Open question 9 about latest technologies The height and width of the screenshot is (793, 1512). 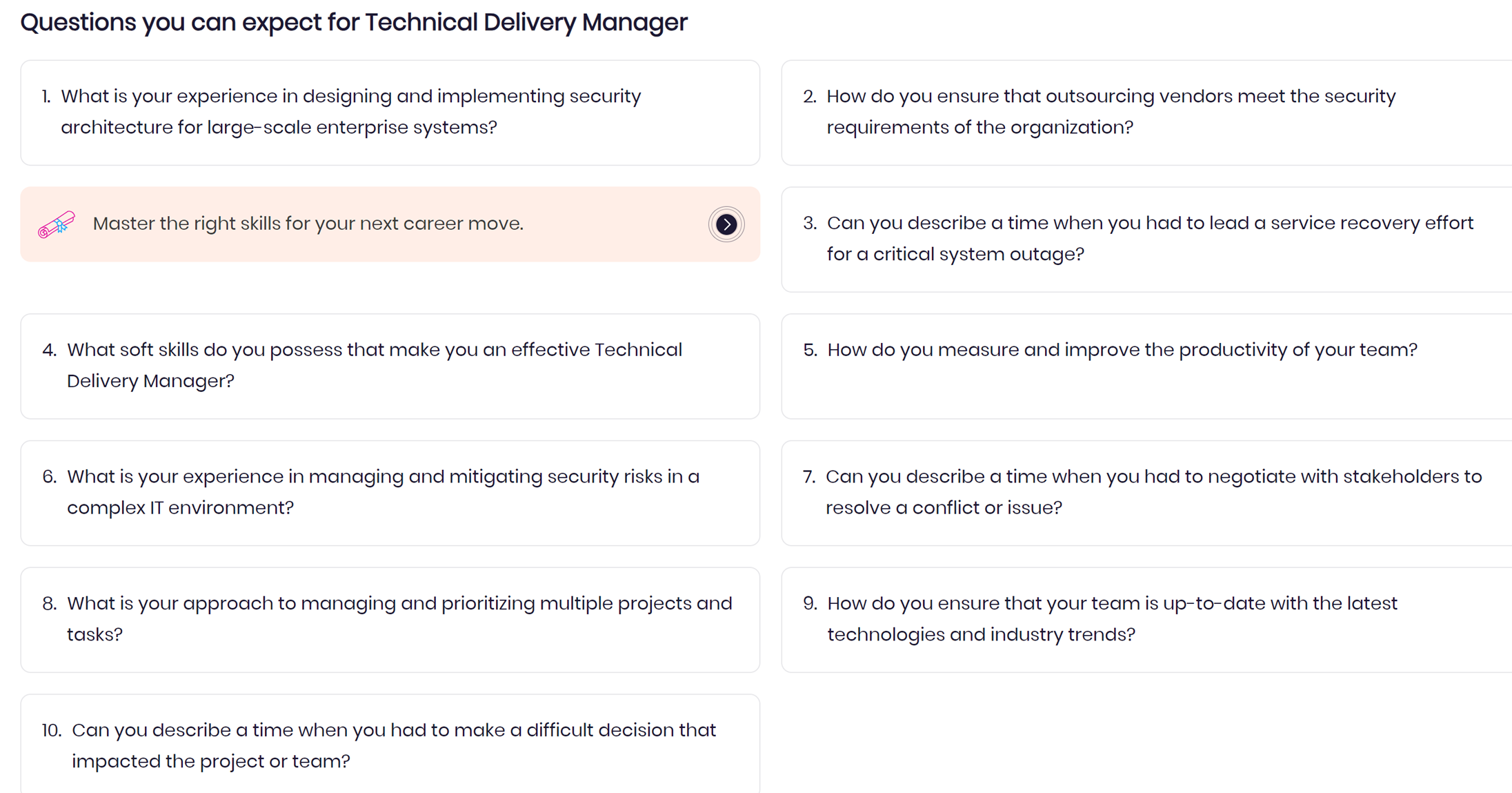1146,620
